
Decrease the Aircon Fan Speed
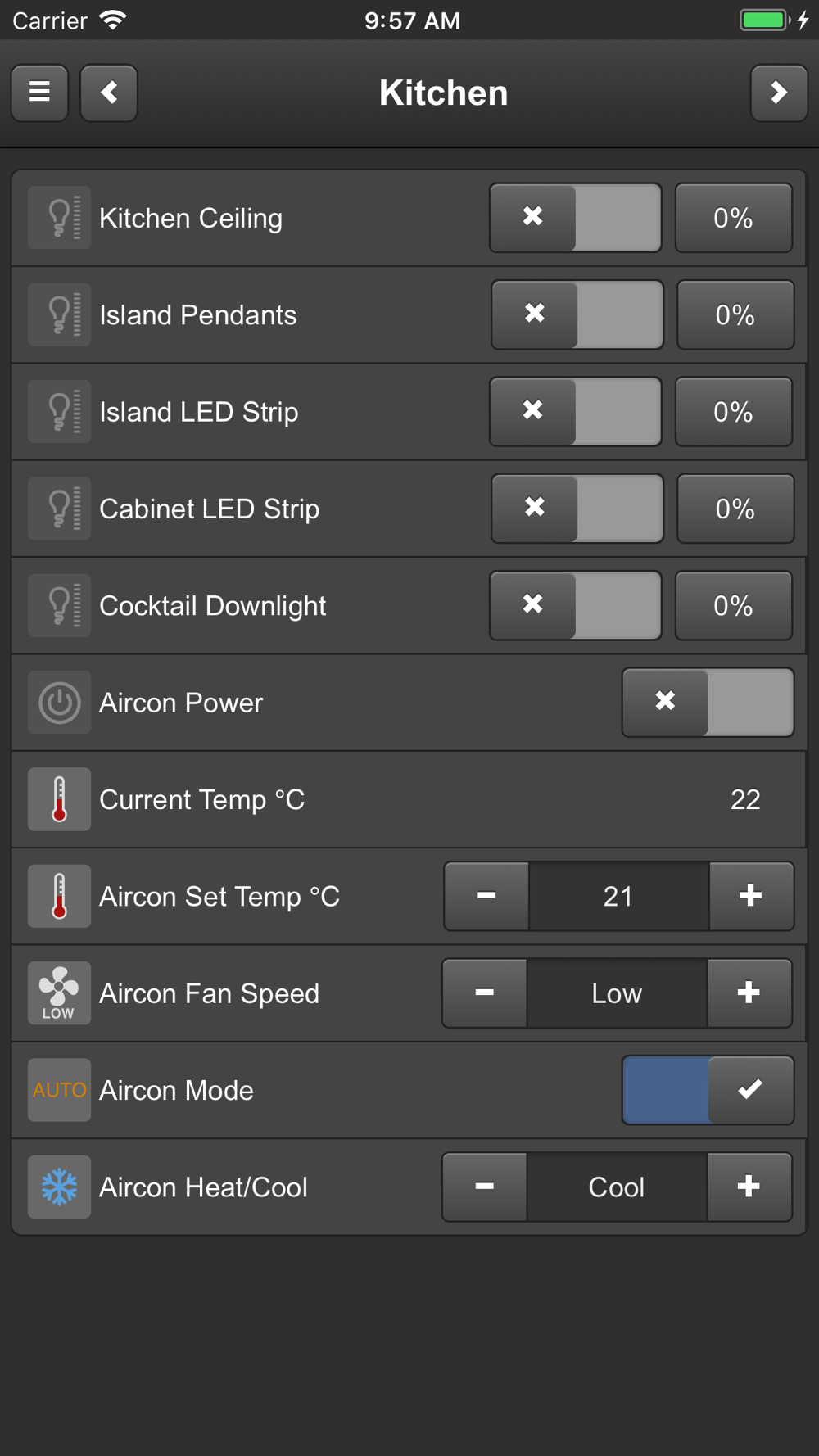485,993
